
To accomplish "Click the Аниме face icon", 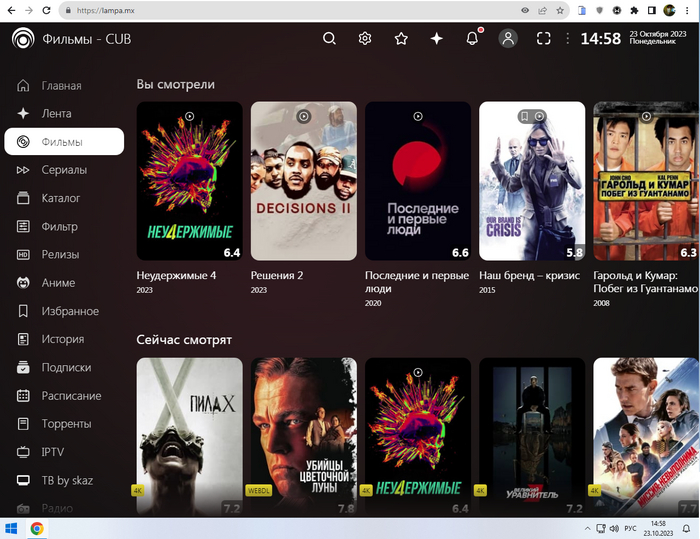I will click(x=23, y=283).
